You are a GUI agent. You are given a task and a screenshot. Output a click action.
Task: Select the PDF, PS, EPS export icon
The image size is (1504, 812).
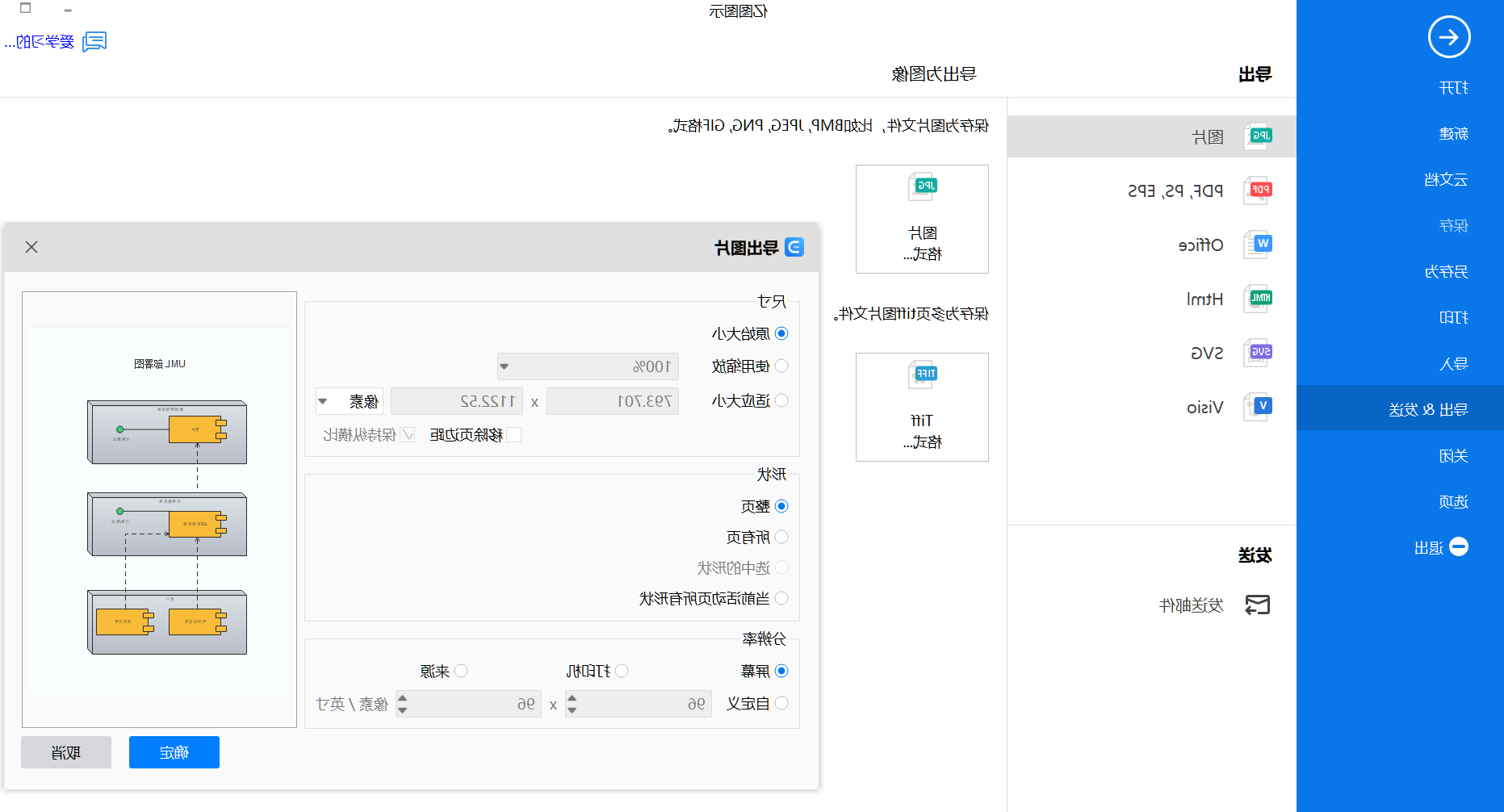point(1258,190)
